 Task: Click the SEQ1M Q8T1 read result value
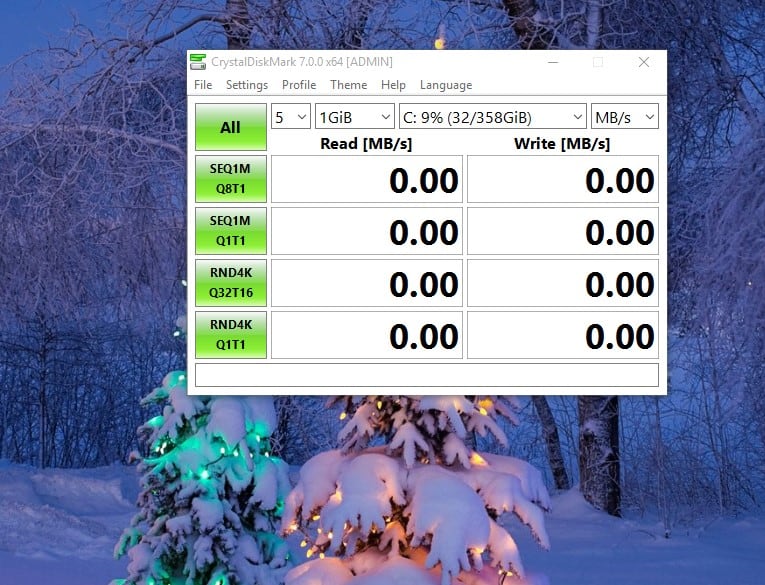[367, 180]
